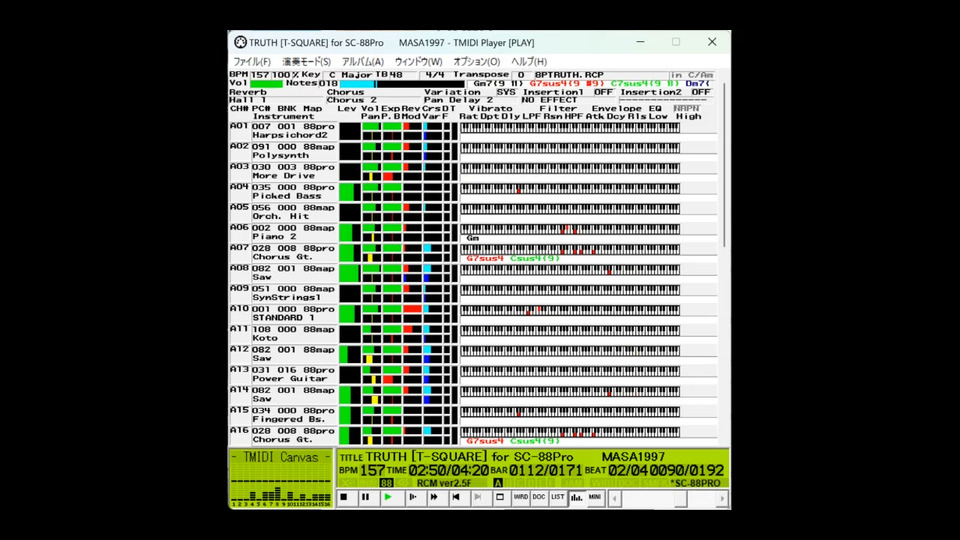
Task: Click the right arrow of position scrollbar
Action: pyautogui.click(x=722, y=498)
